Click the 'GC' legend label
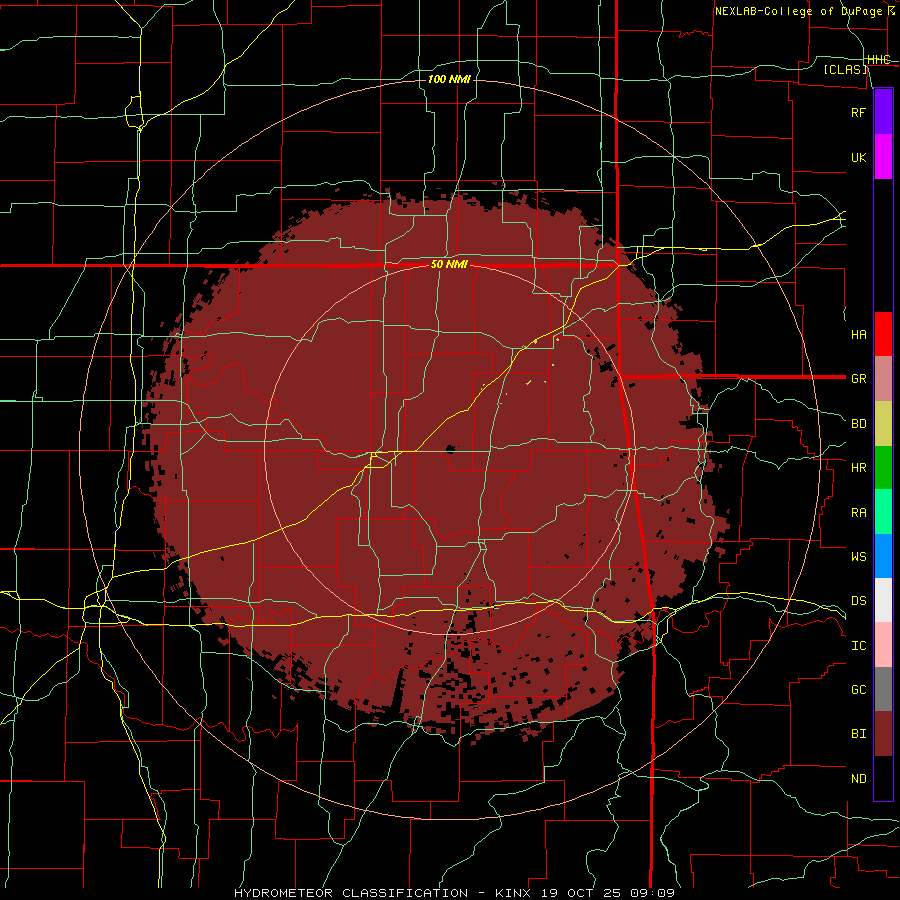This screenshot has height=900, width=900. pos(859,690)
